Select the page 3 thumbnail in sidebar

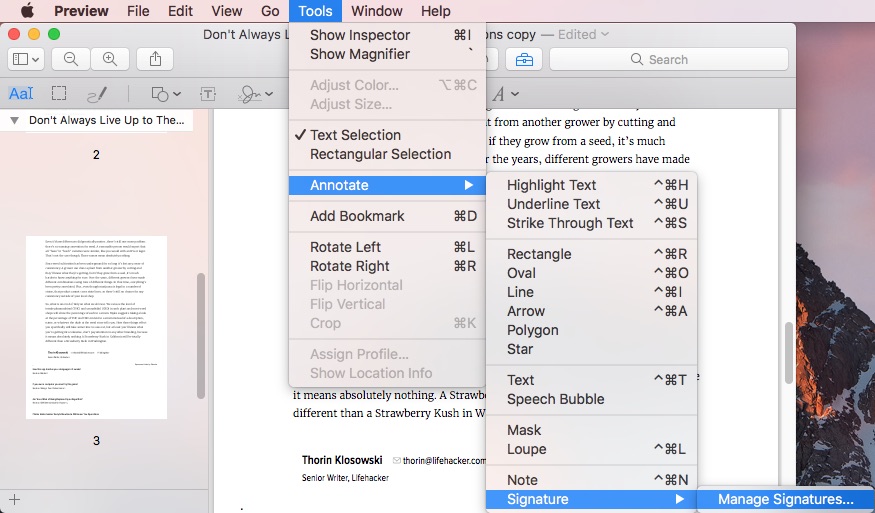96,327
